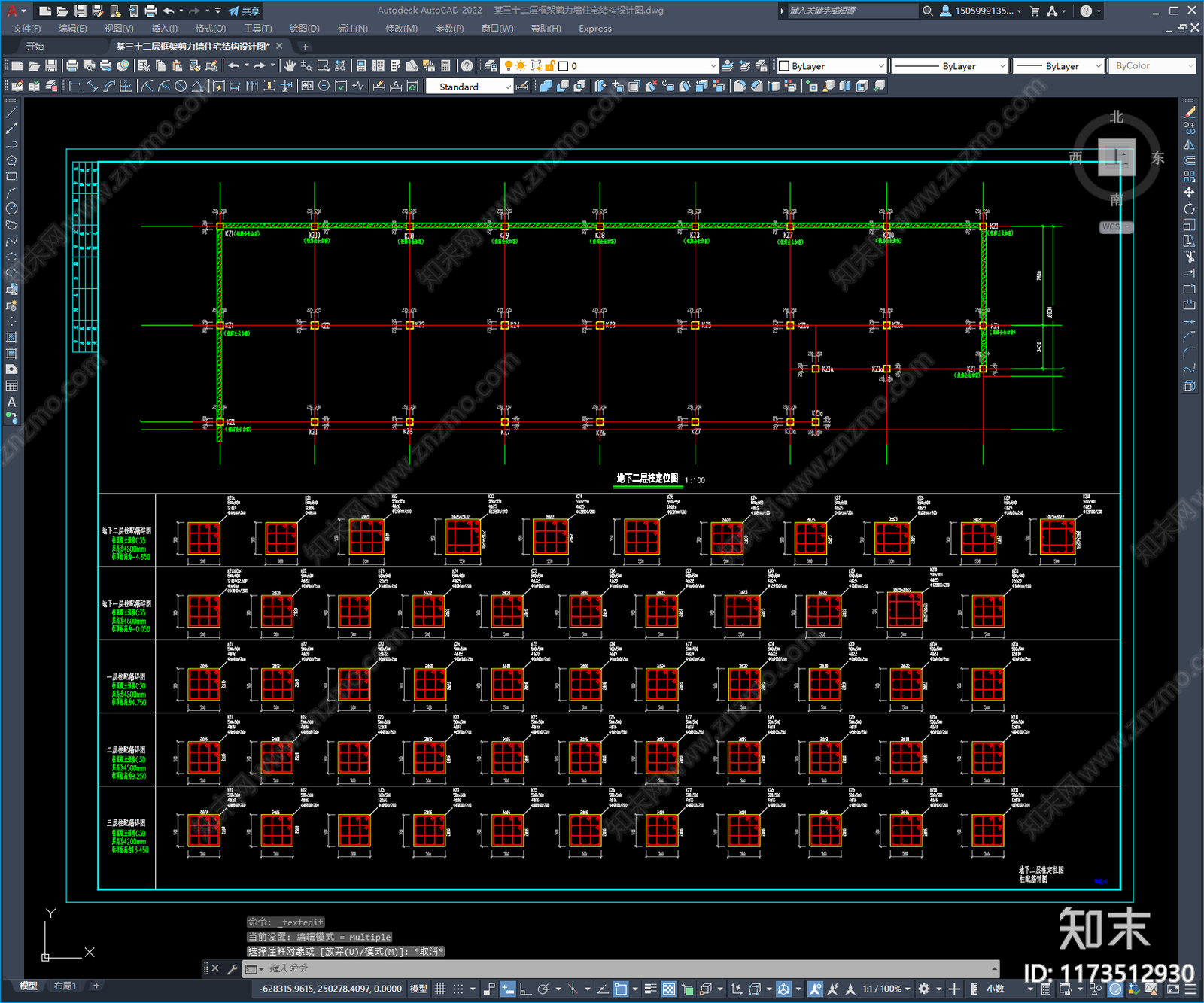Toggle ortho mode in status bar
Image resolution: width=1204 pixels, height=1003 pixels.
525,989
